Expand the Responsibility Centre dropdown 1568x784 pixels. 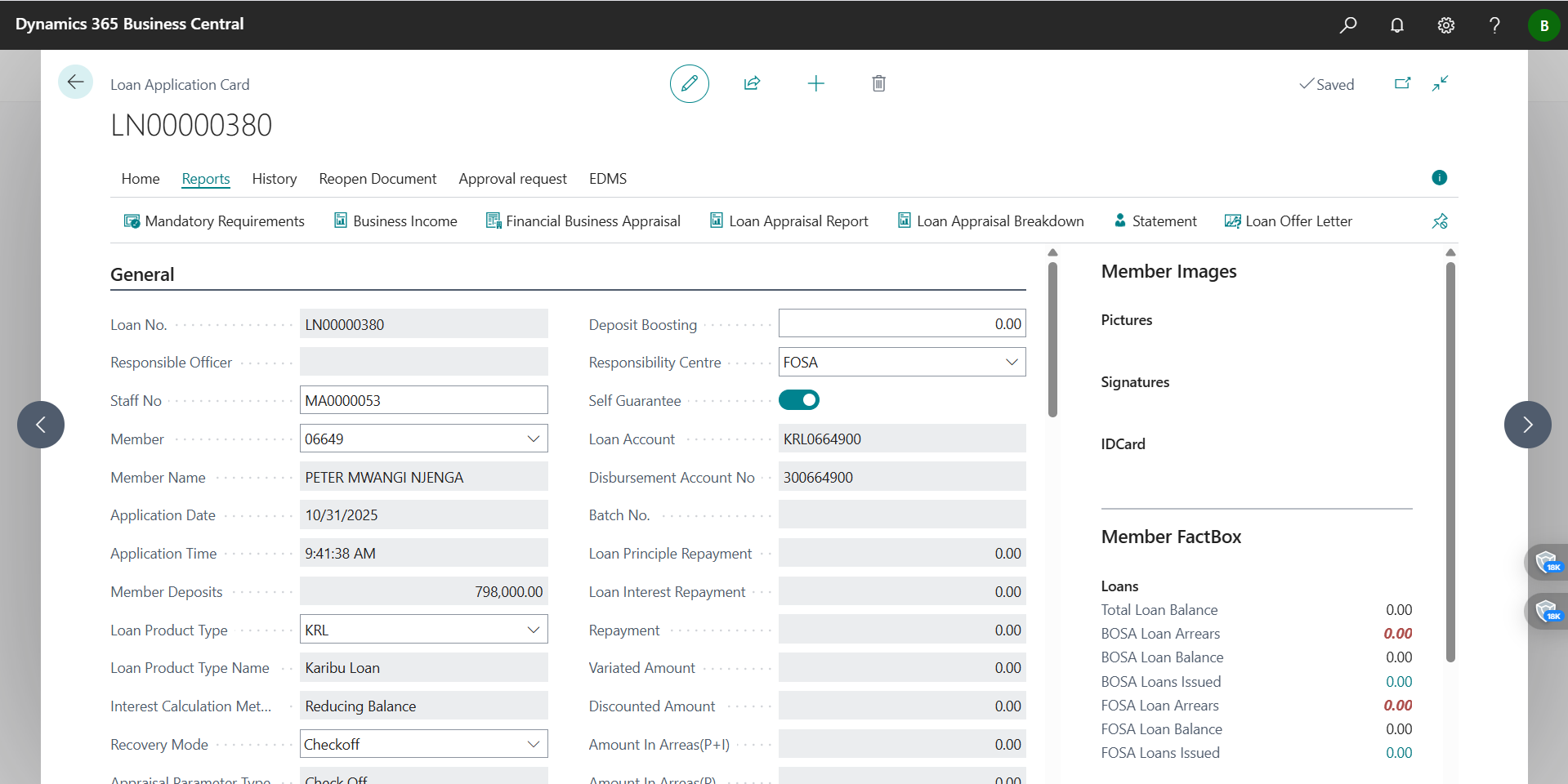point(1012,361)
